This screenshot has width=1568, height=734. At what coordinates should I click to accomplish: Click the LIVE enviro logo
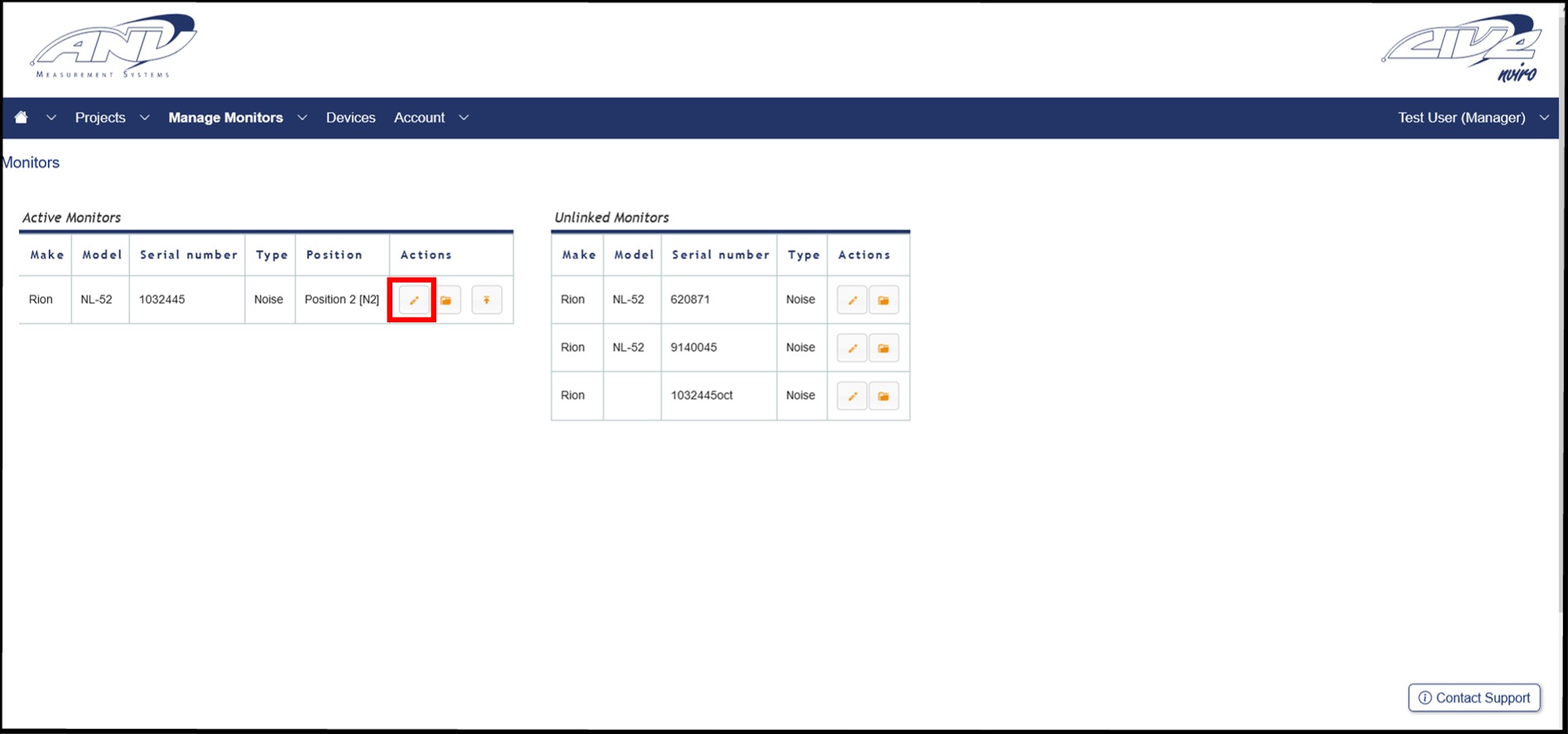[x=1461, y=48]
